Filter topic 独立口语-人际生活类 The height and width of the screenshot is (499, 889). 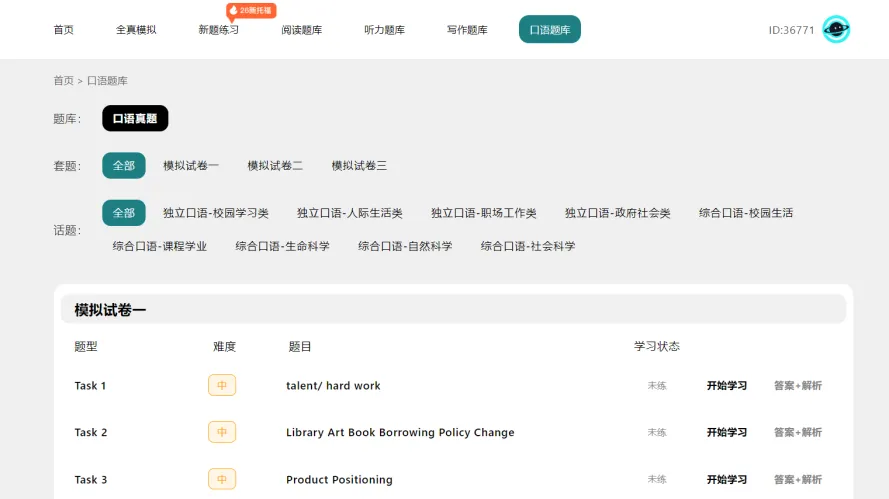pyautogui.click(x=350, y=213)
